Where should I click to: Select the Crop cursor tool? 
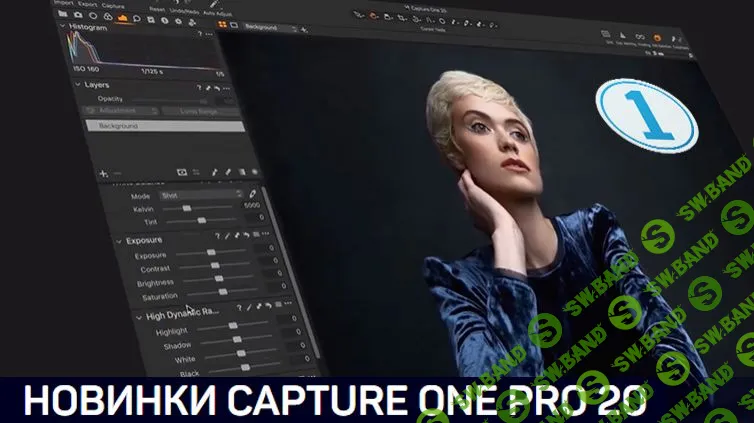[x=402, y=18]
